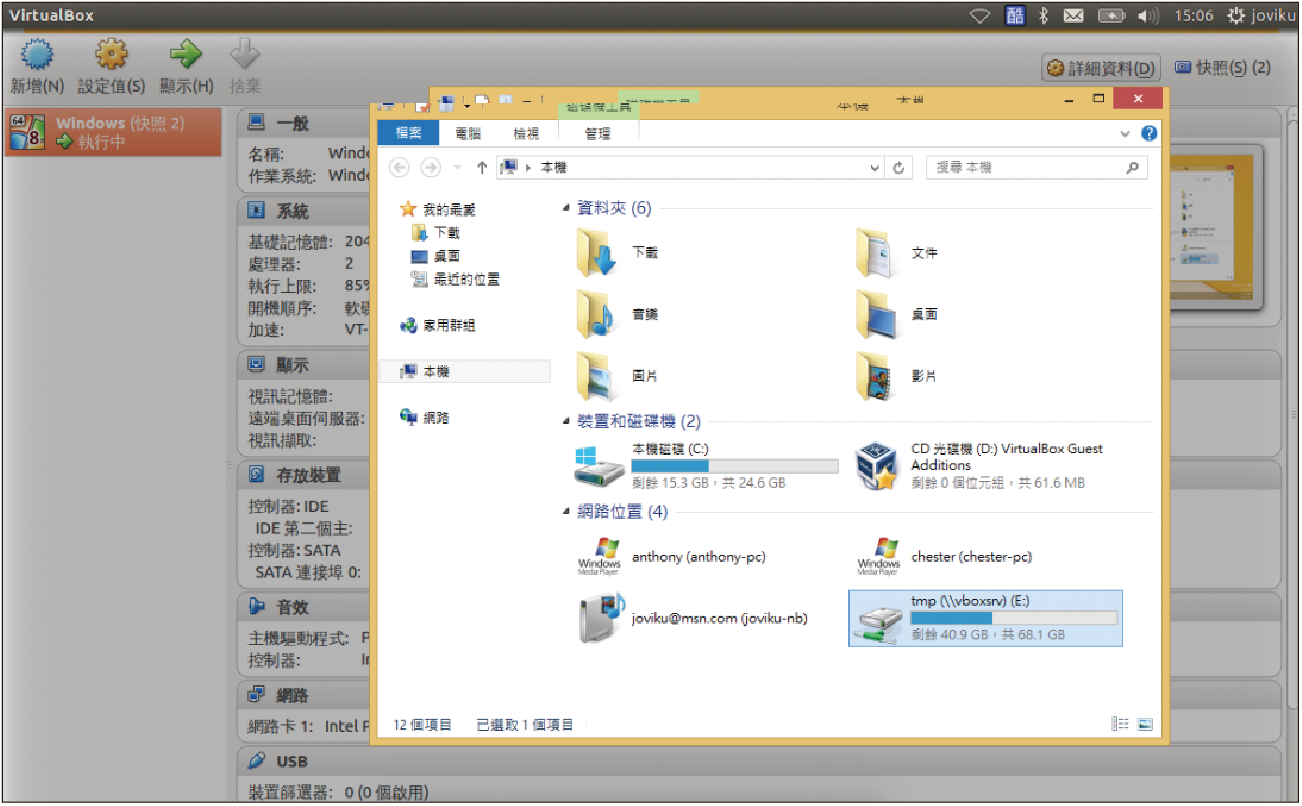The image size is (1302, 806).
Task: Open 設定值(S) settings gear in VirtualBox toolbar
Action: 112,56
